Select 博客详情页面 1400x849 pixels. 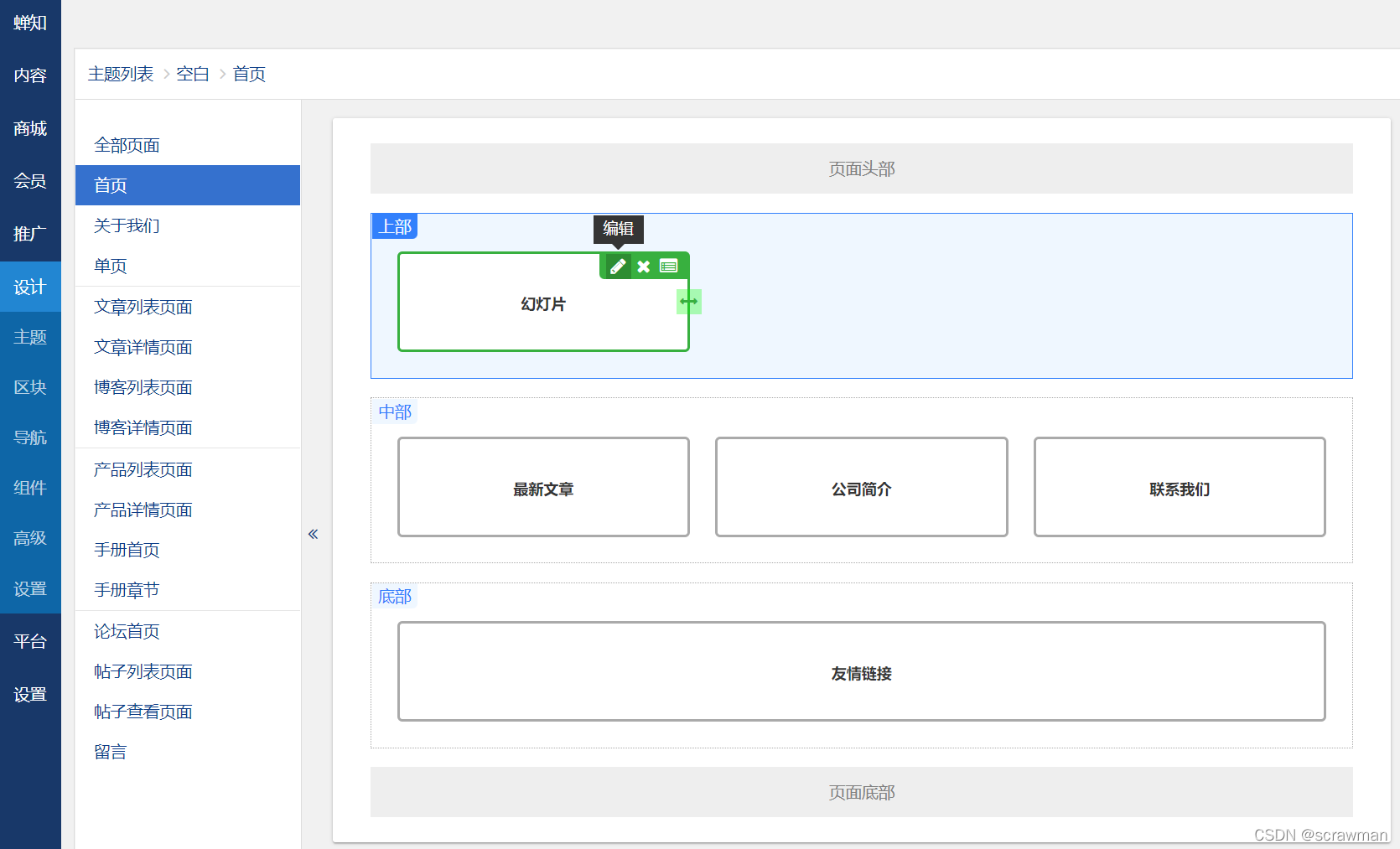[188, 427]
